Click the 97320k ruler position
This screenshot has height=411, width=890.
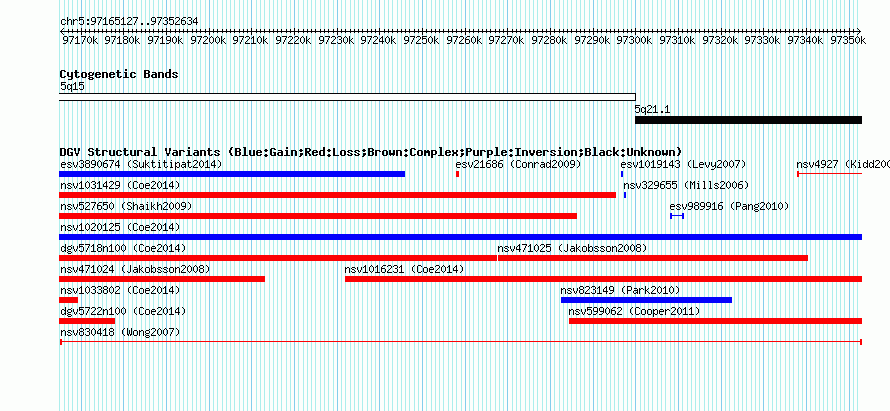pyautogui.click(x=720, y=40)
